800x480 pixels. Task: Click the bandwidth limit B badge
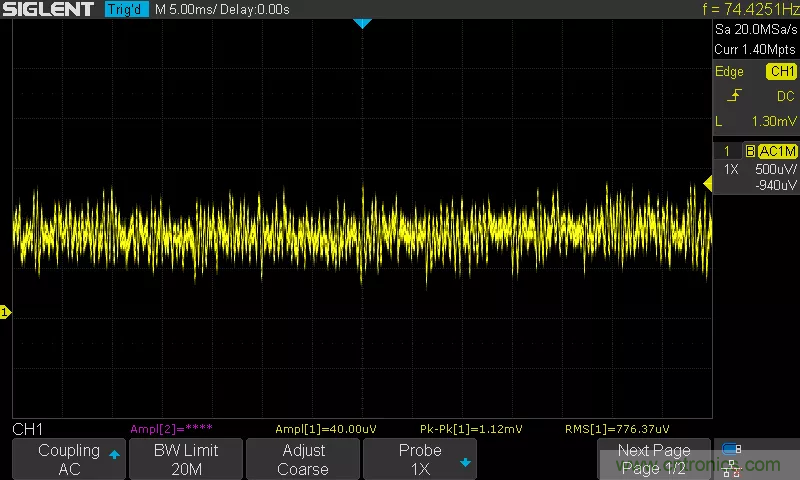pyautogui.click(x=749, y=151)
